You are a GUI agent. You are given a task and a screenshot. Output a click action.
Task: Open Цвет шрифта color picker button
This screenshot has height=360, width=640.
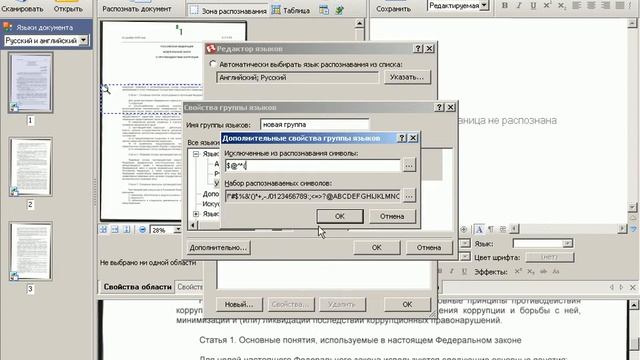pyautogui.click(x=549, y=257)
